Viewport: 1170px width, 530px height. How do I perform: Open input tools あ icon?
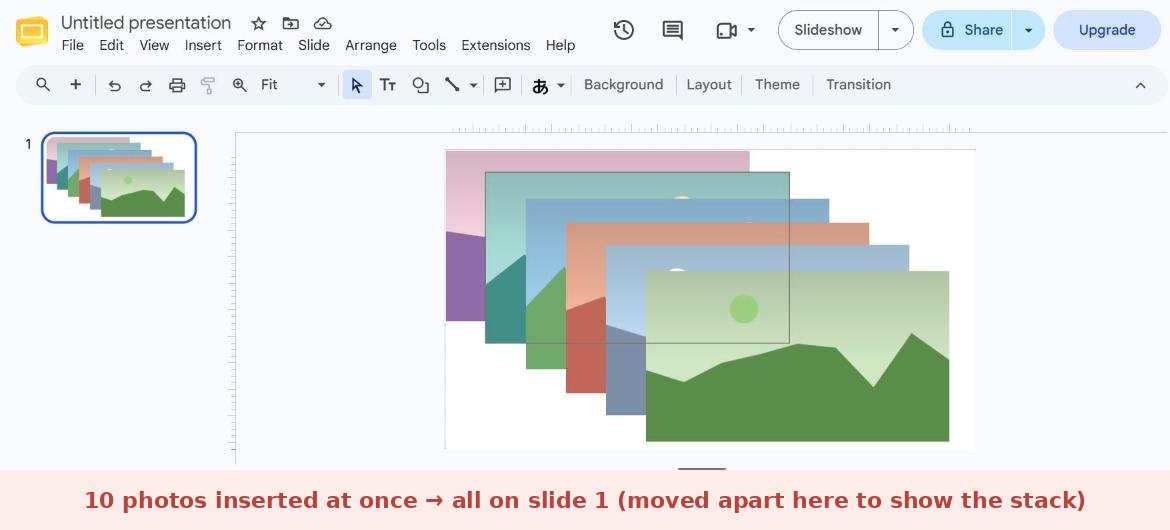point(540,86)
